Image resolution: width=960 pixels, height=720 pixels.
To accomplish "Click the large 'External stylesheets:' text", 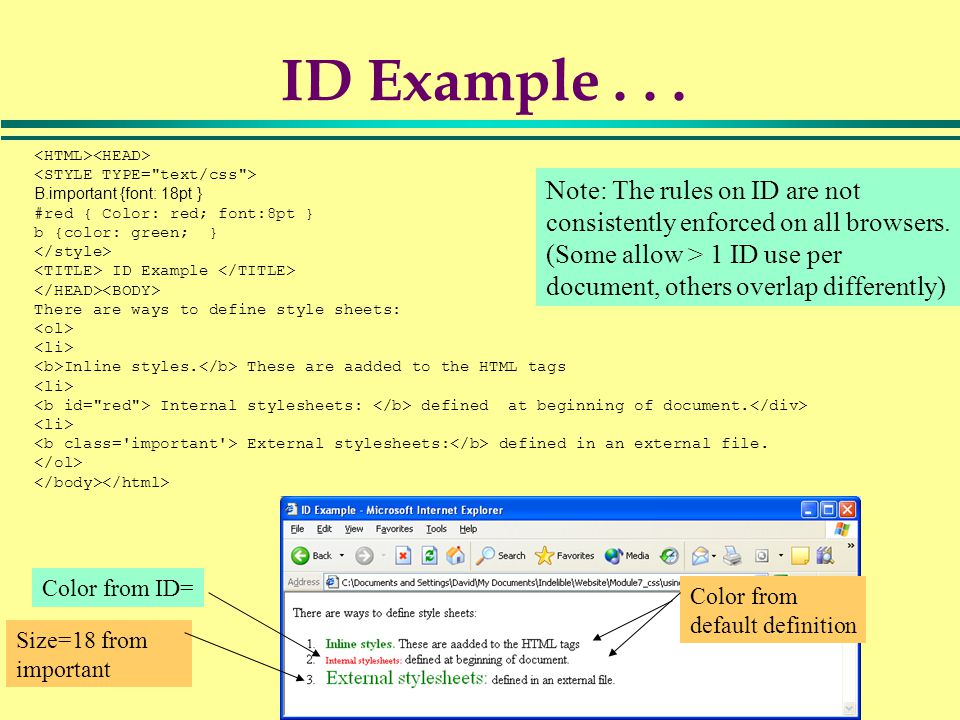I will click(407, 678).
